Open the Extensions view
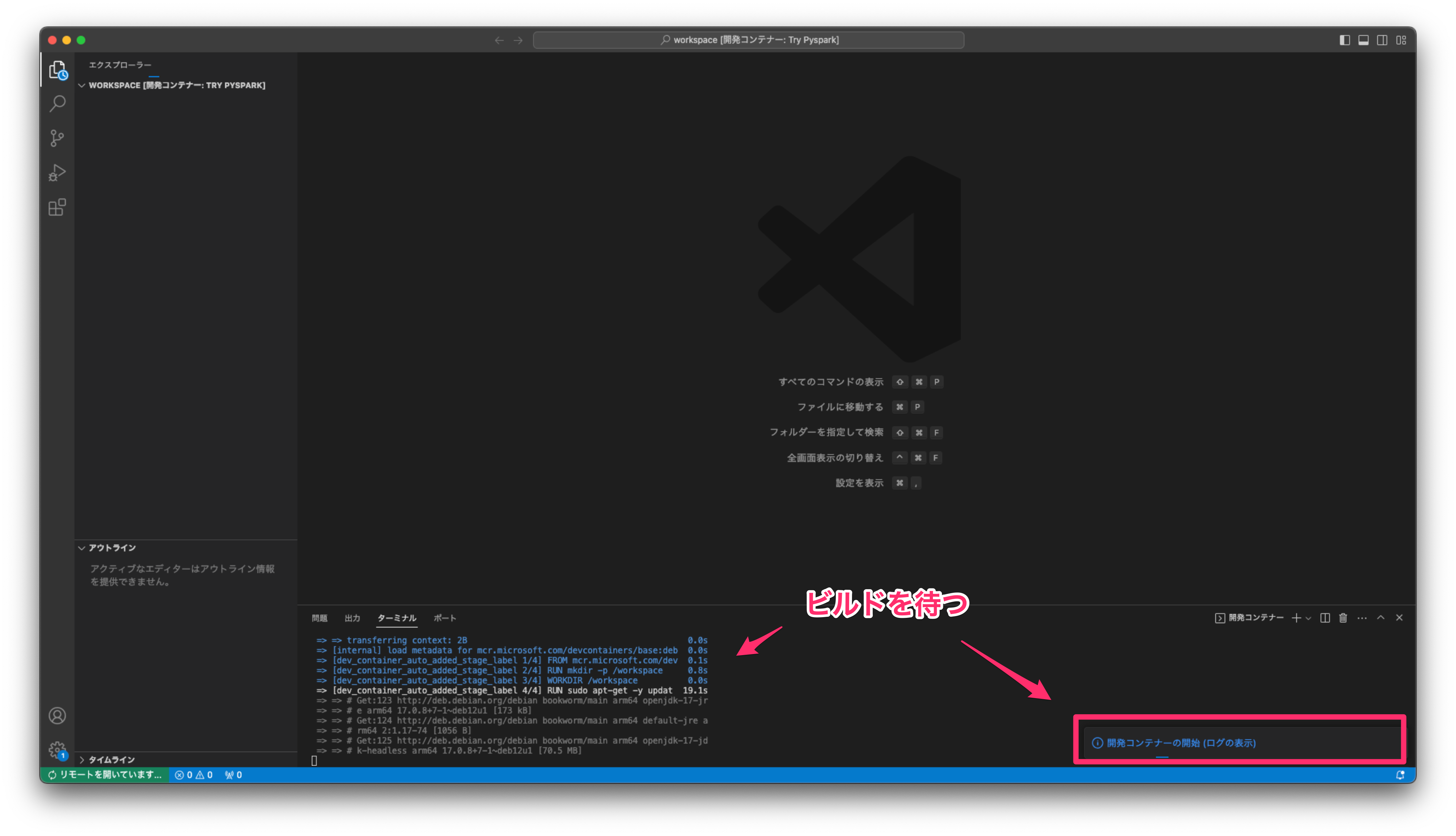 pos(57,207)
